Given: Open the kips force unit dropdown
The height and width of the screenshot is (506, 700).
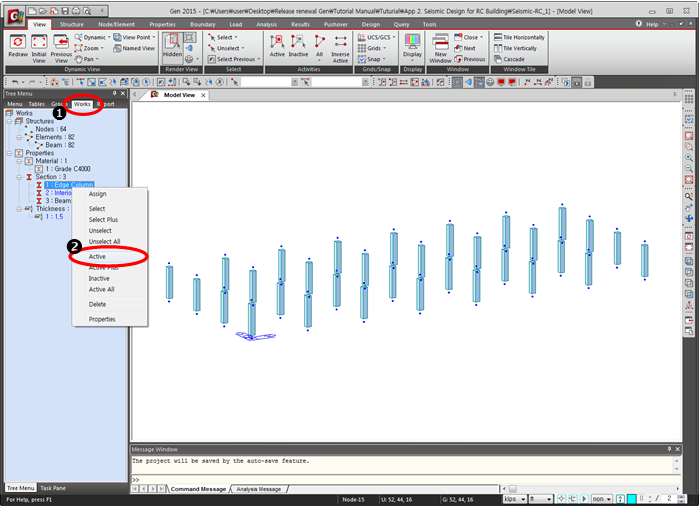Looking at the screenshot, I should (x=514, y=499).
